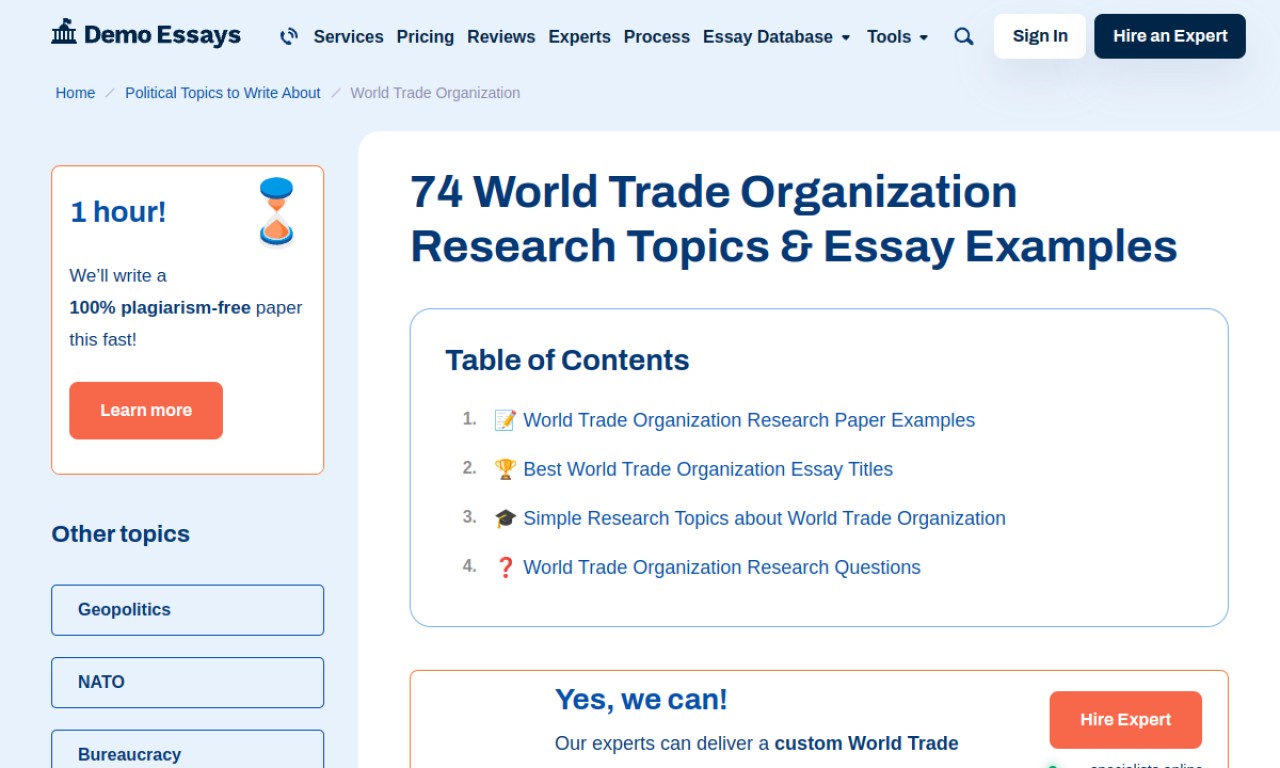Image resolution: width=1280 pixels, height=768 pixels.
Task: Open the search magnifier icon
Action: click(x=963, y=36)
